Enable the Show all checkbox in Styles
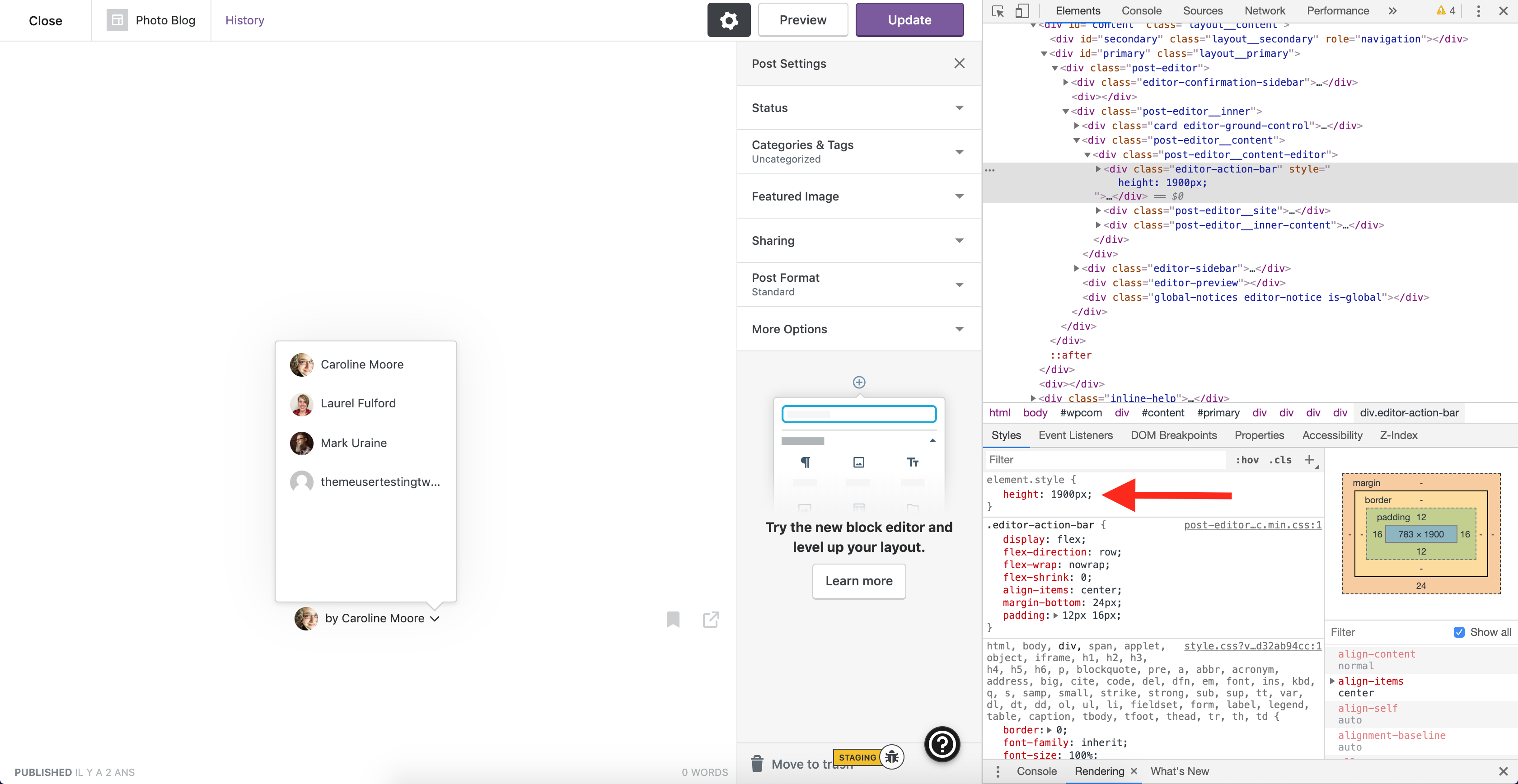This screenshot has width=1518, height=784. click(x=1459, y=632)
